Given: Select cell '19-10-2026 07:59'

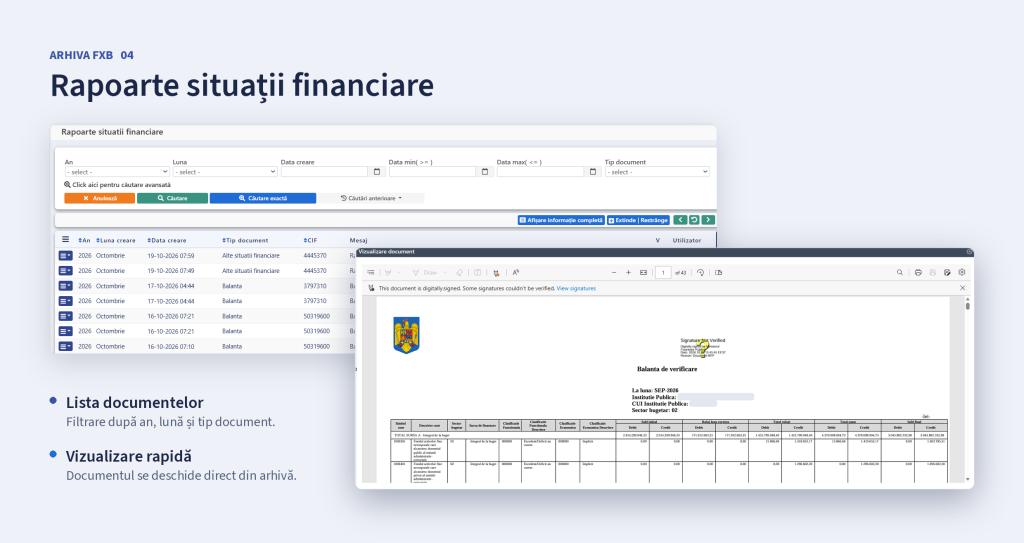Looking at the screenshot, I should (170, 255).
